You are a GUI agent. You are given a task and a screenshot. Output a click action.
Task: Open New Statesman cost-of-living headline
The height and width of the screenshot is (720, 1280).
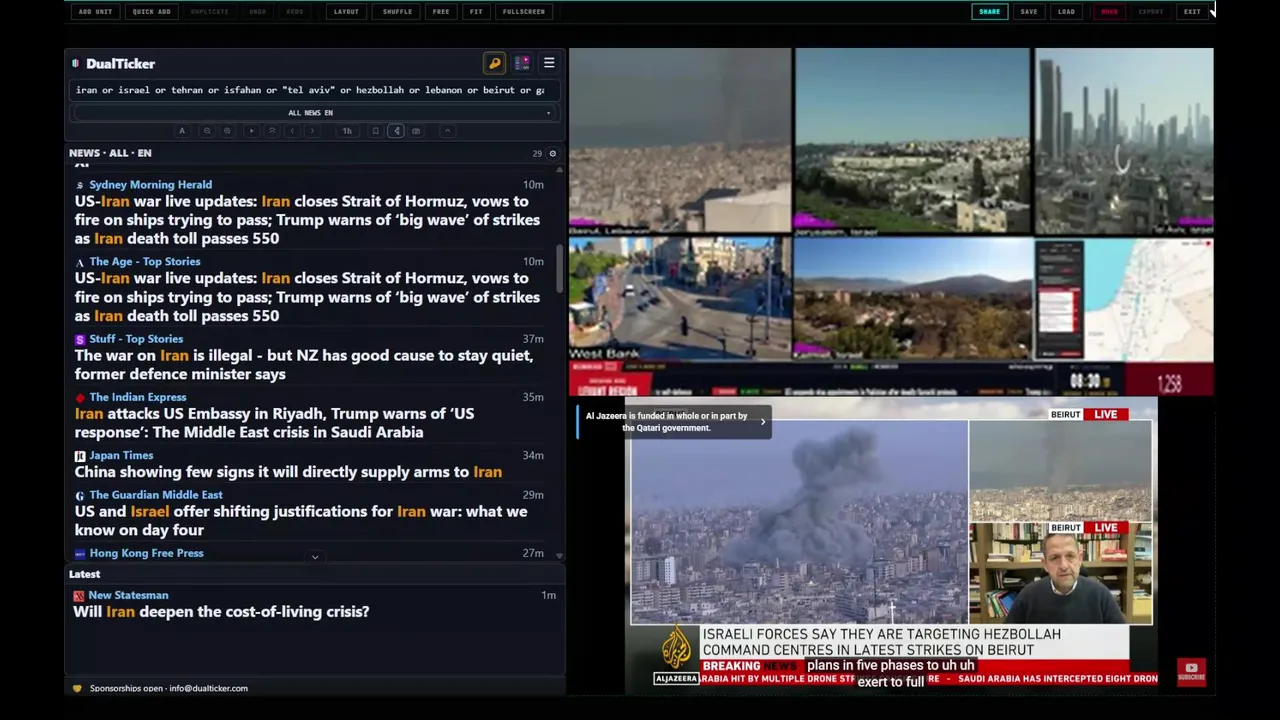[221, 612]
